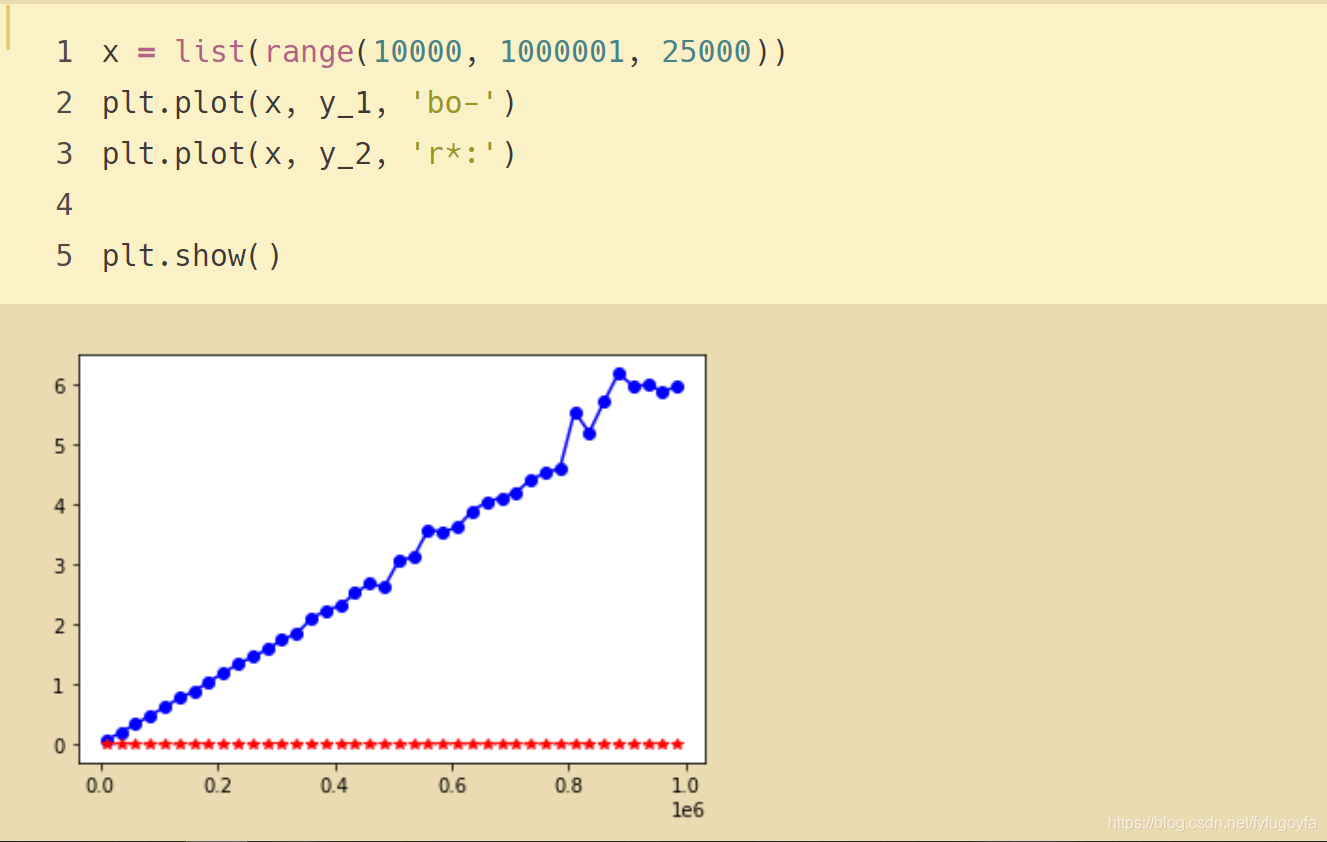This screenshot has width=1327, height=842.
Task: Click line number 4 in the gutter
Action: pos(64,205)
